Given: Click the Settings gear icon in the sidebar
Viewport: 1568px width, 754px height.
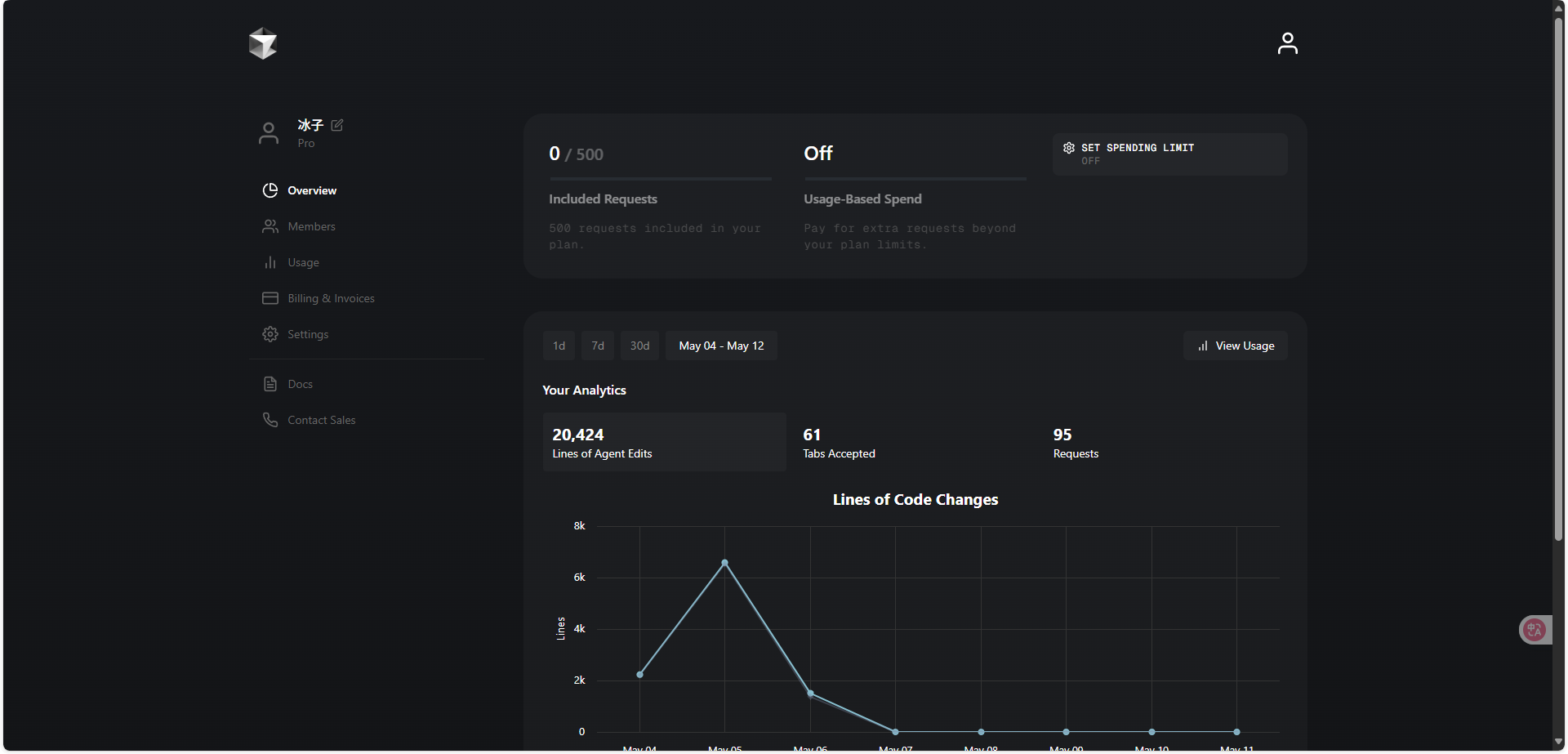Looking at the screenshot, I should (270, 334).
